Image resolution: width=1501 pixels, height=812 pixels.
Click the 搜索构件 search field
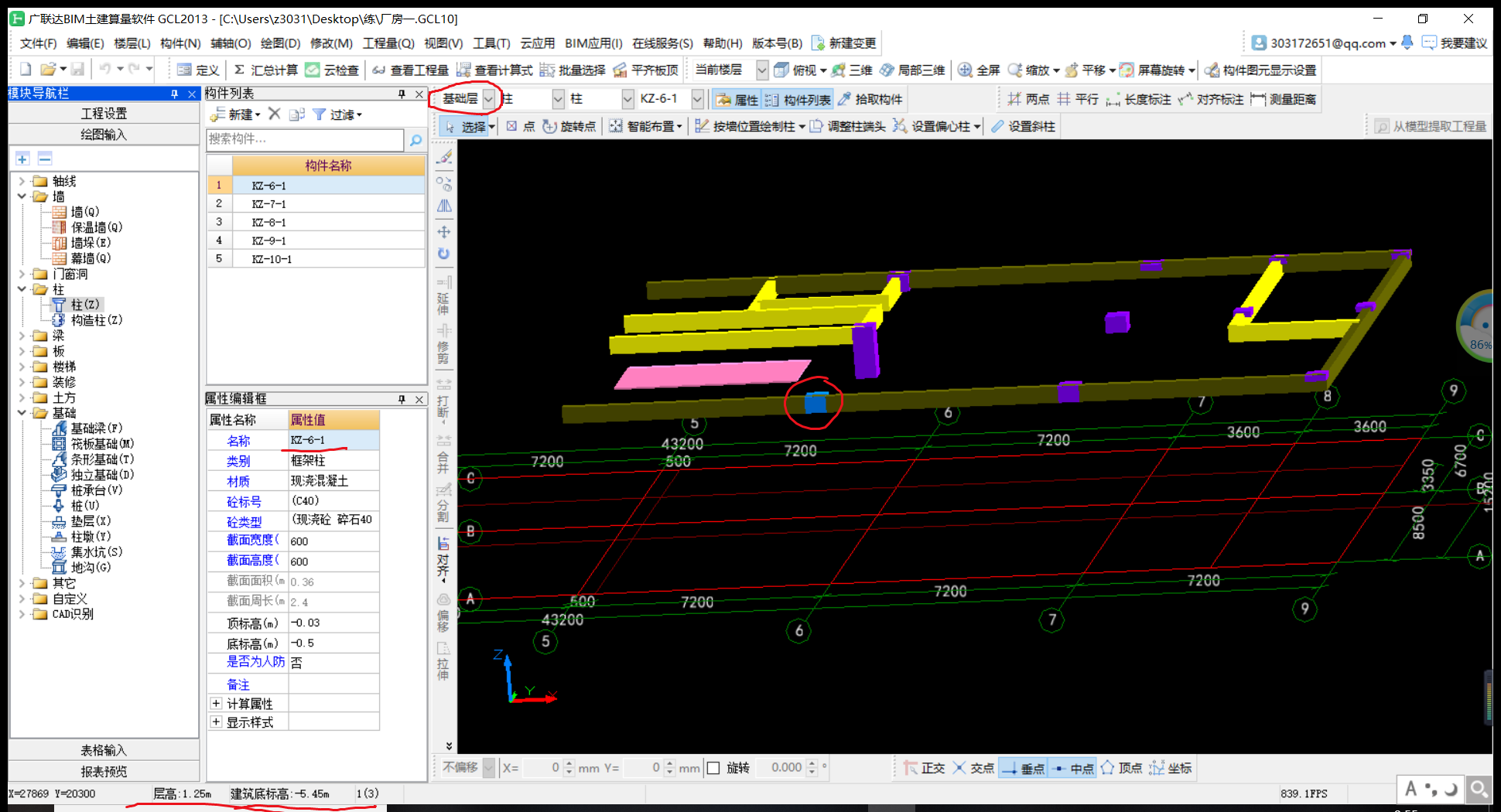[305, 139]
